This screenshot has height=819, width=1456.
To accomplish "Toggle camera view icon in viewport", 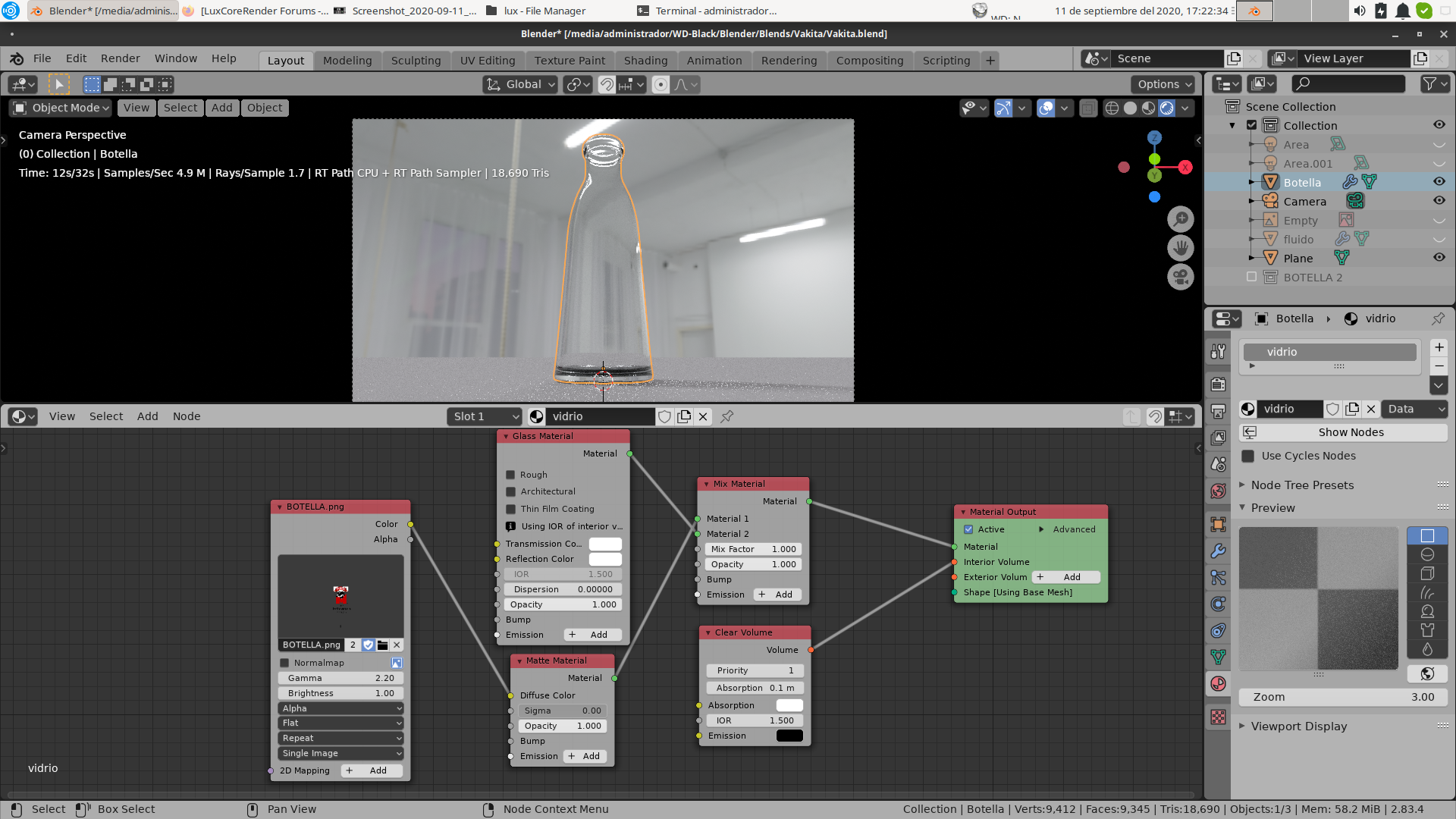I will point(1181,277).
